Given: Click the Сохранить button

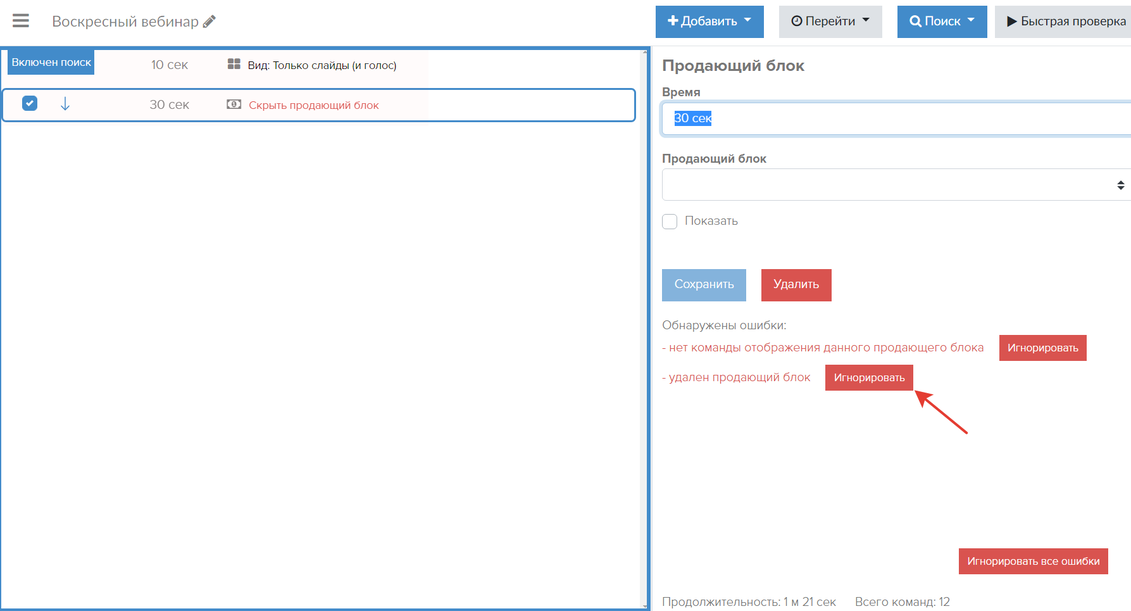Looking at the screenshot, I should click(704, 284).
